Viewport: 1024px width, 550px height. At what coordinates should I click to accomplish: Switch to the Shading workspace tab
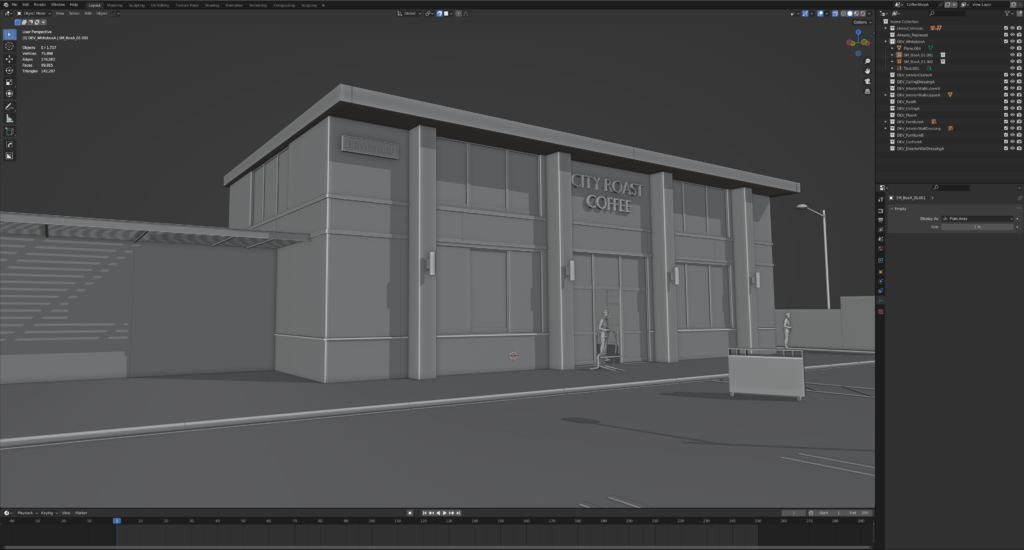(212, 5)
